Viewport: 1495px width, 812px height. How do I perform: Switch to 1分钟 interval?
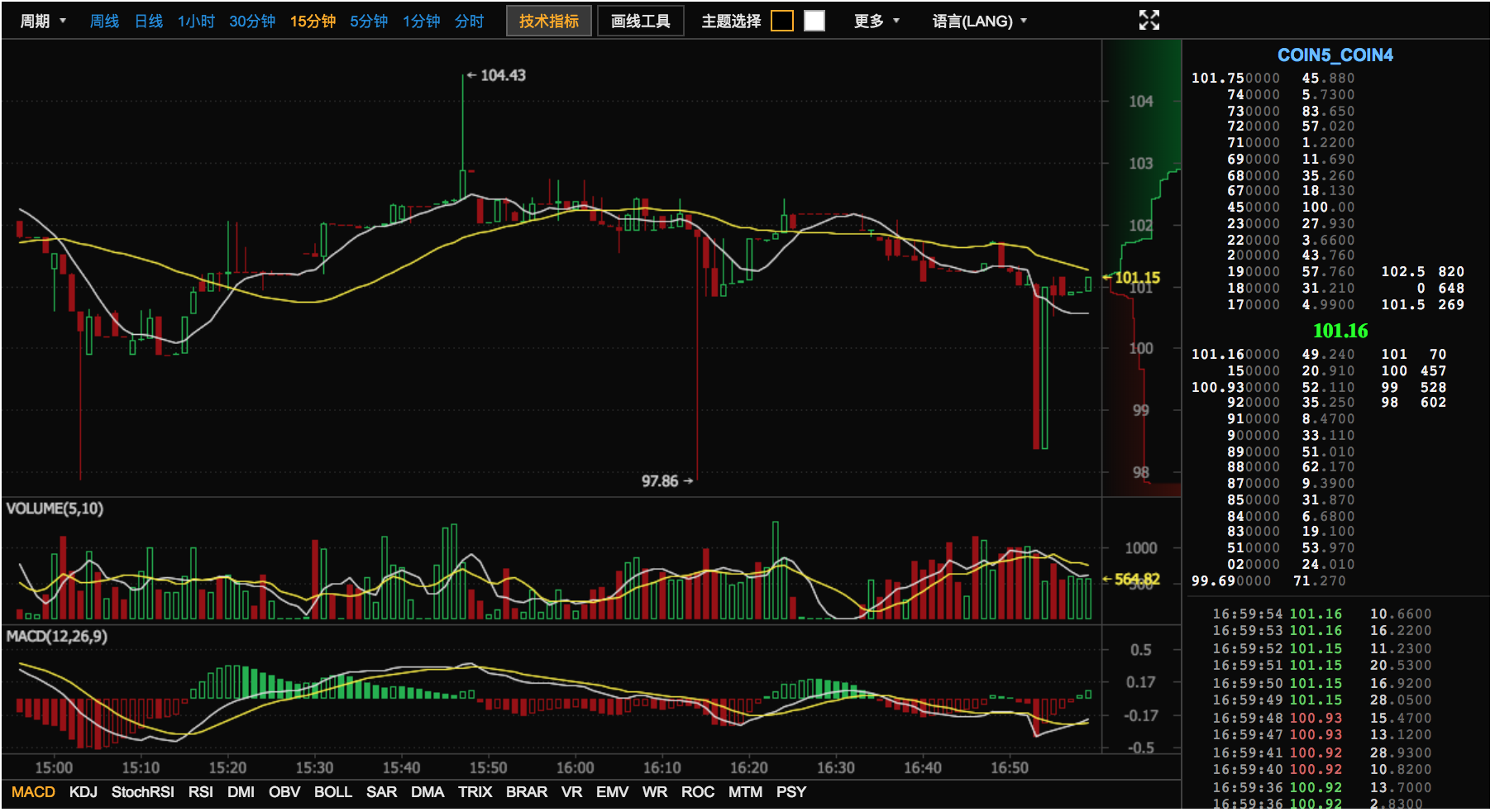[422, 21]
